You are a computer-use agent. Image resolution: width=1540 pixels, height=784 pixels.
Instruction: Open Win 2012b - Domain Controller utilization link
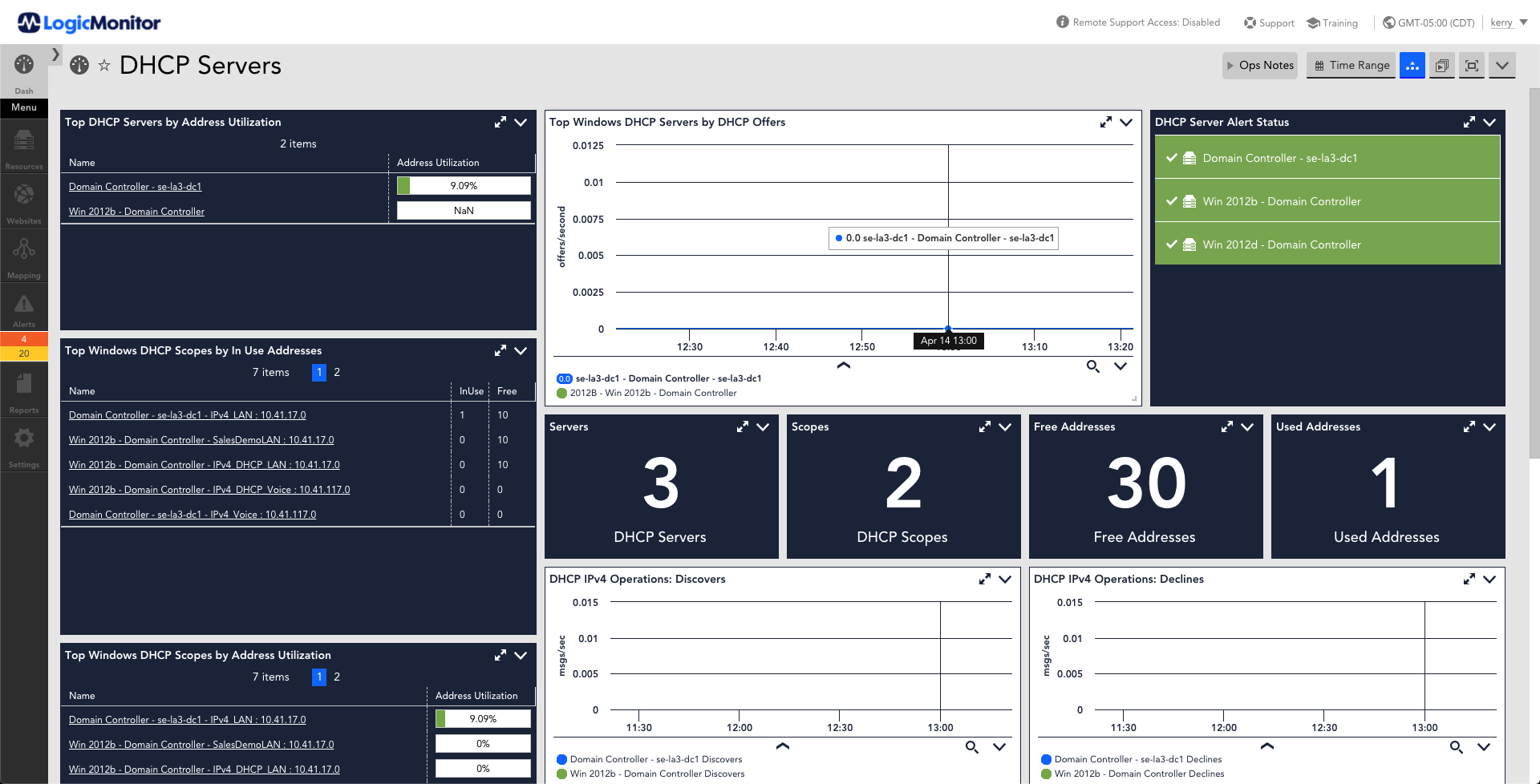point(136,212)
